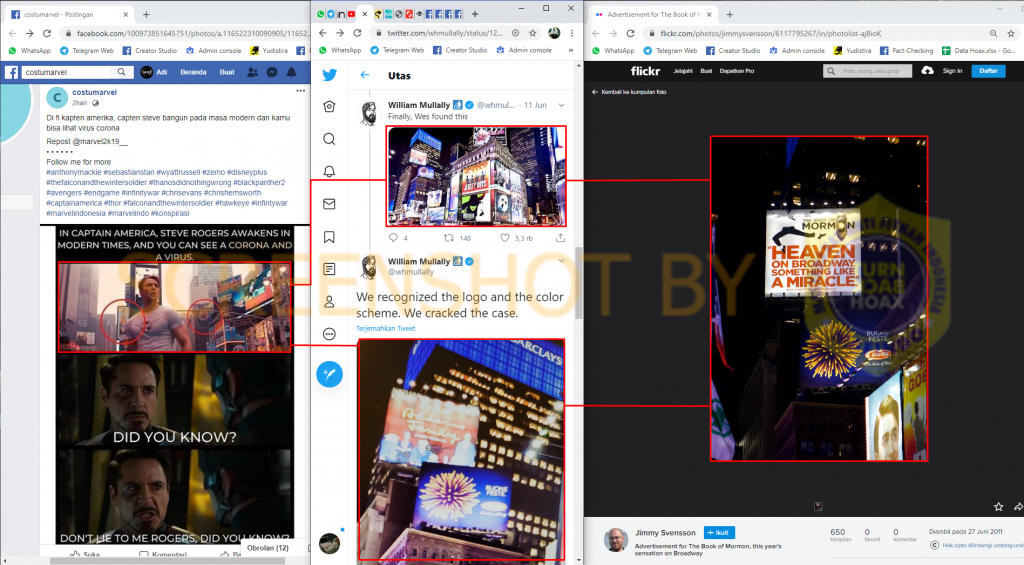Screen dimensions: 1024x565
Task: Click Facebook logo in blue header
Action: [11, 73]
